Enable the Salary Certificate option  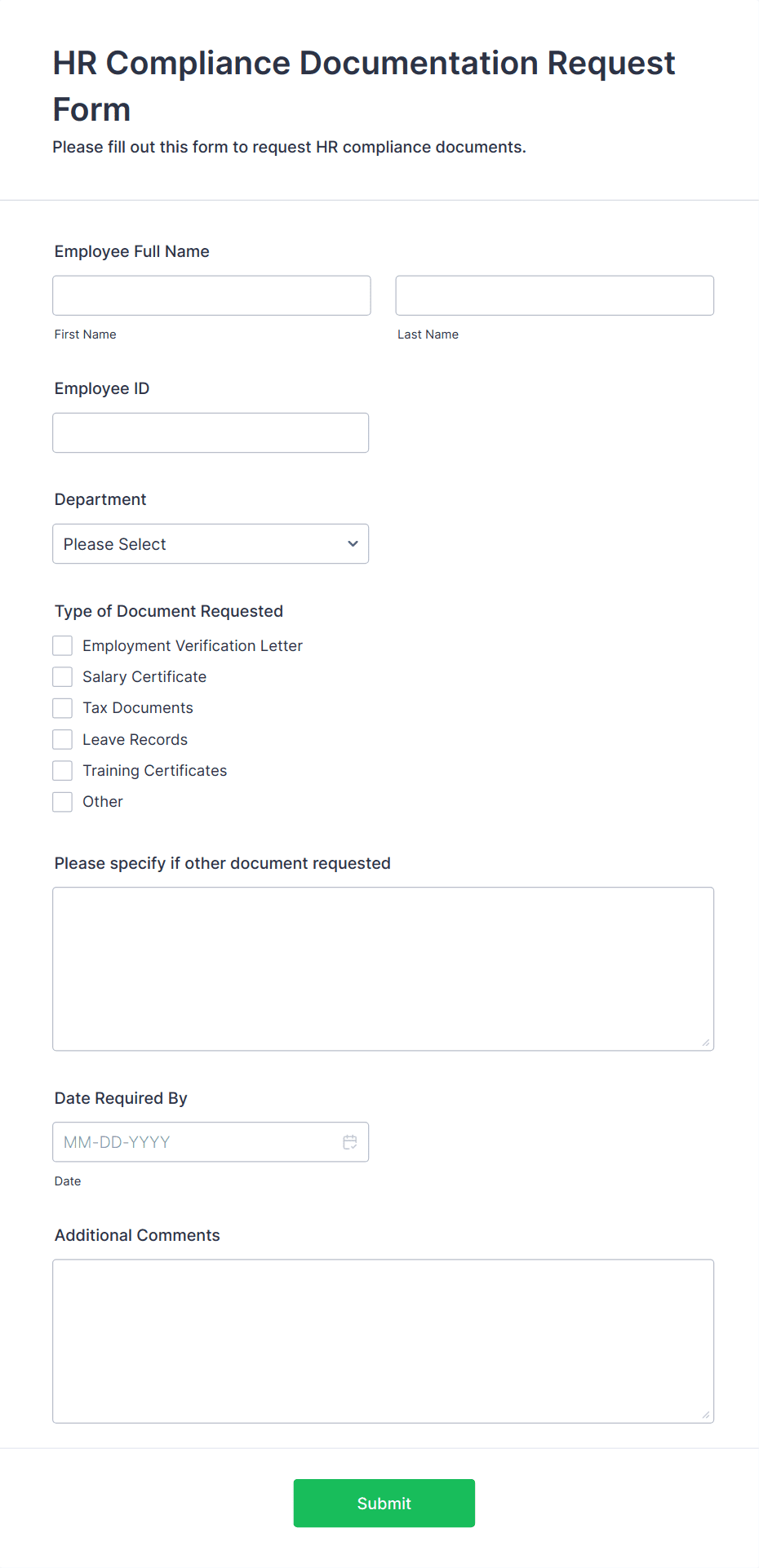pyautogui.click(x=62, y=675)
